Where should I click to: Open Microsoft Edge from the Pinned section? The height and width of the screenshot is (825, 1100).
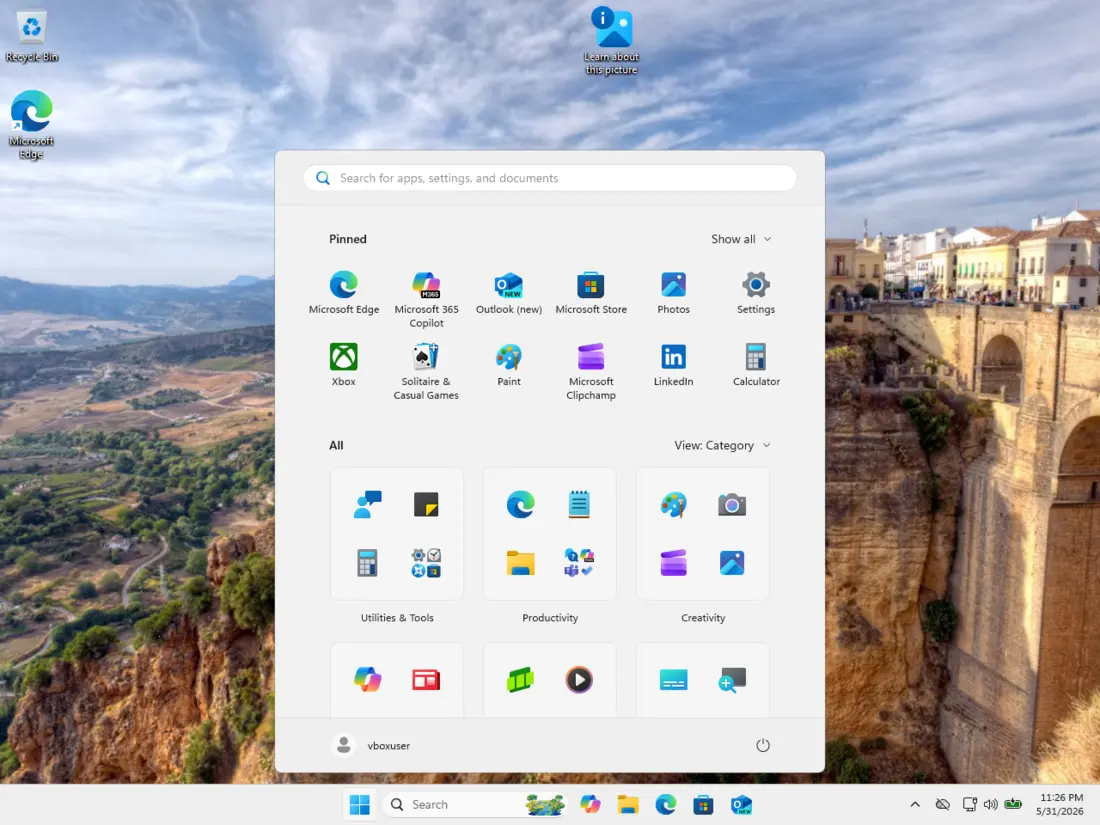[x=344, y=293]
